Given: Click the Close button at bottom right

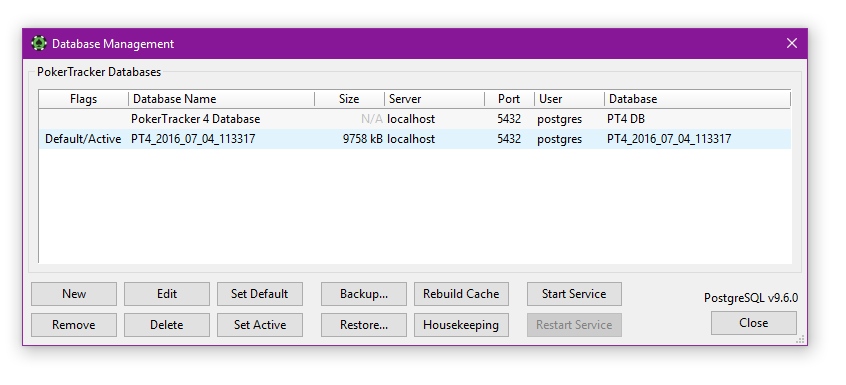Looking at the screenshot, I should click(x=754, y=323).
